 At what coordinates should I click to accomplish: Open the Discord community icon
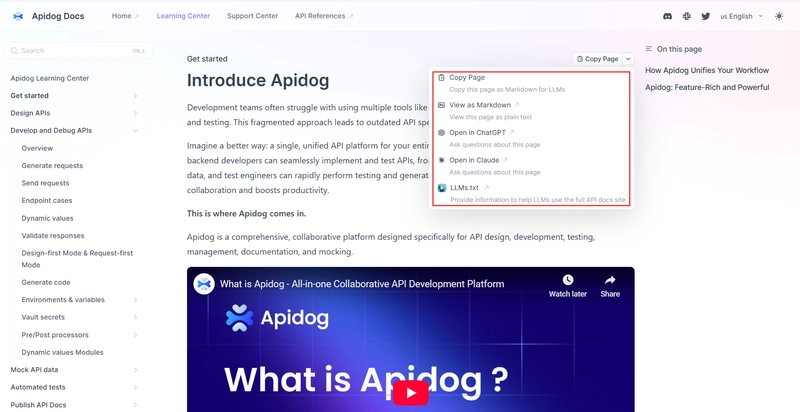(x=667, y=16)
